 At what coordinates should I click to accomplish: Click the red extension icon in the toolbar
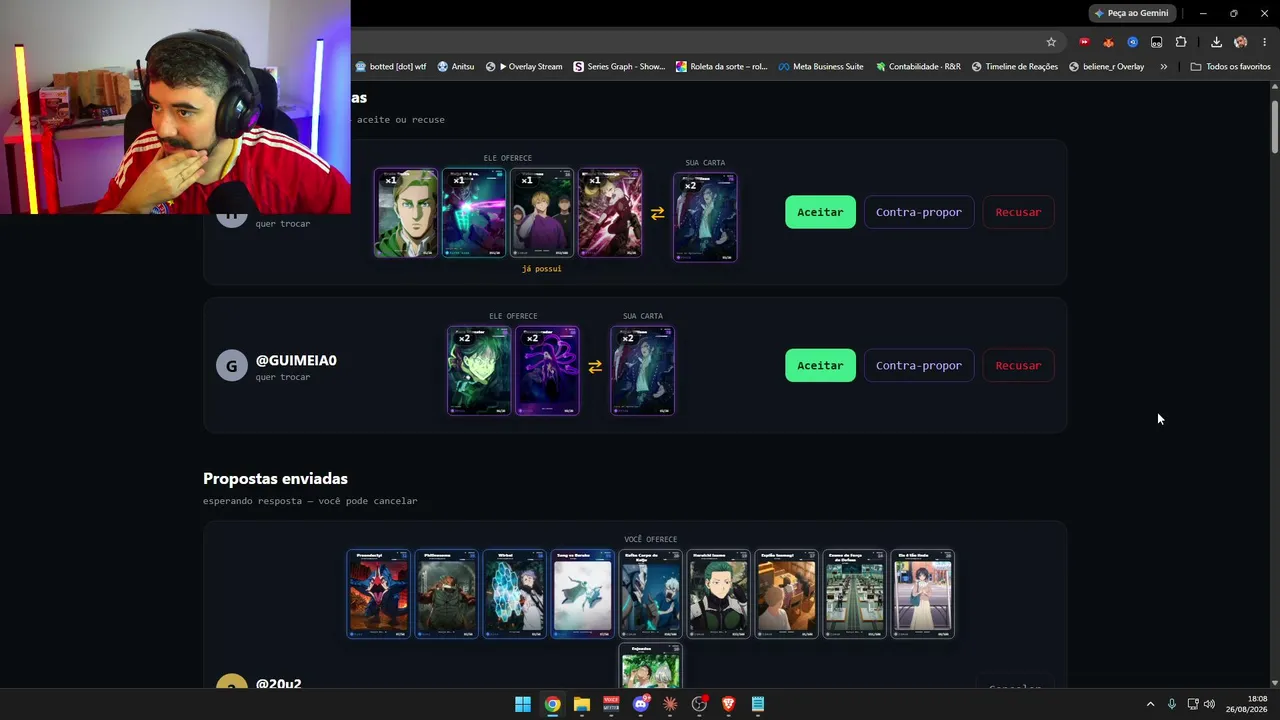click(1084, 42)
